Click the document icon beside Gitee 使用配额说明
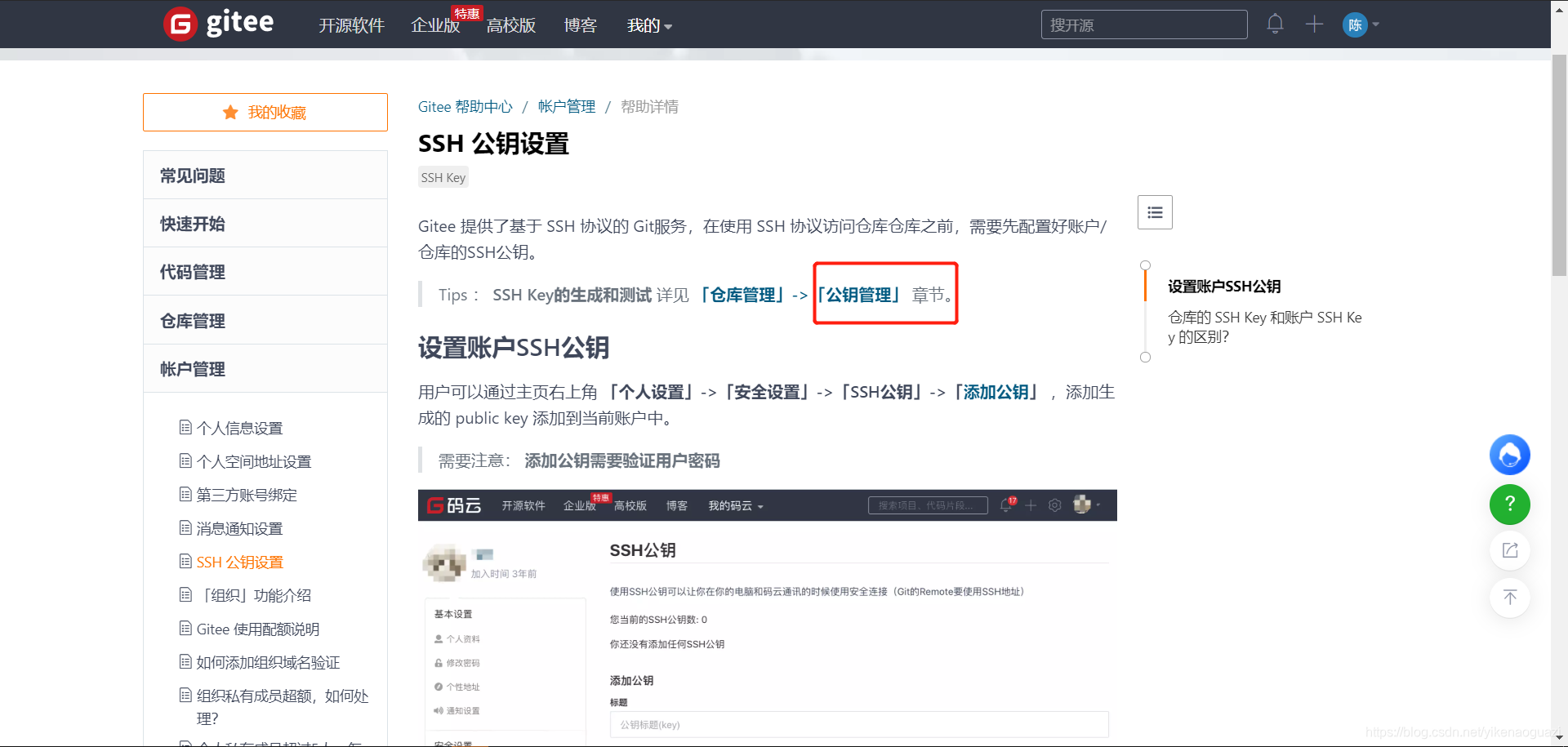This screenshot has height=747, width=1568. [x=185, y=628]
